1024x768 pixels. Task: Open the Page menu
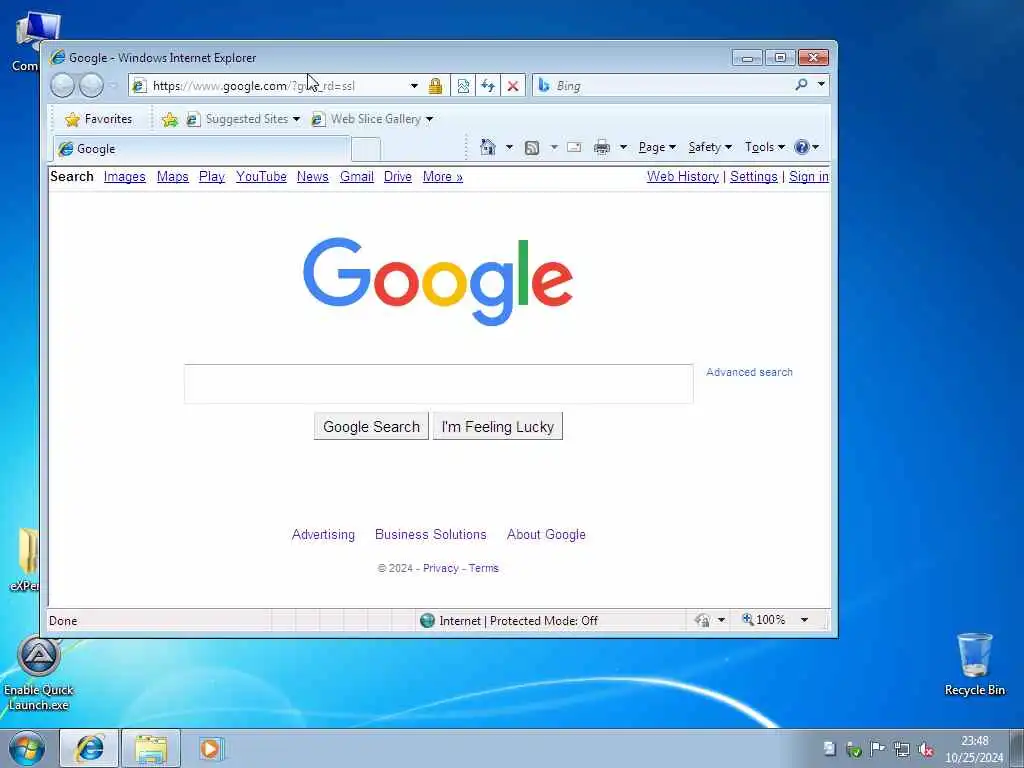click(x=657, y=147)
